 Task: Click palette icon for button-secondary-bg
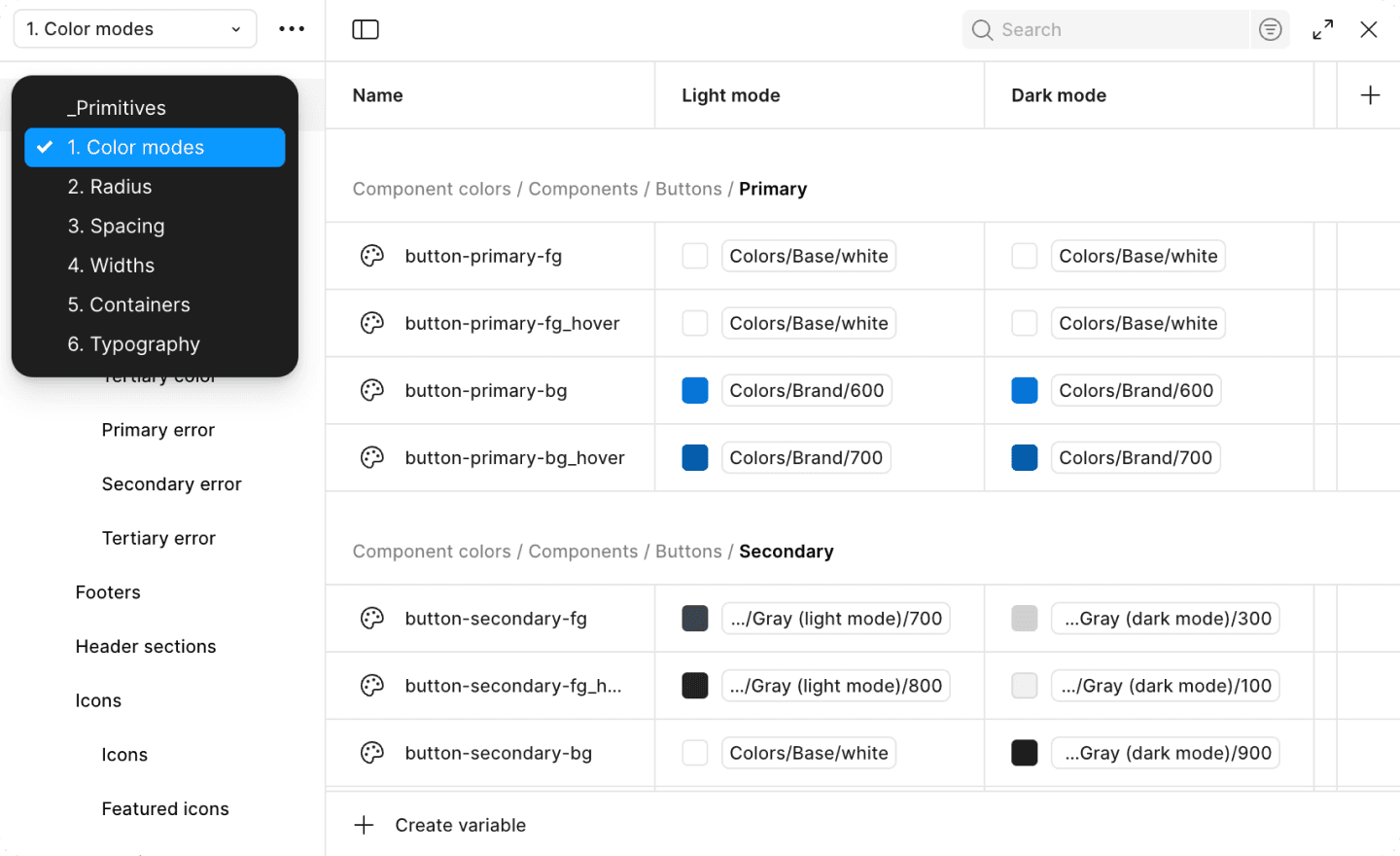pyautogui.click(x=372, y=753)
